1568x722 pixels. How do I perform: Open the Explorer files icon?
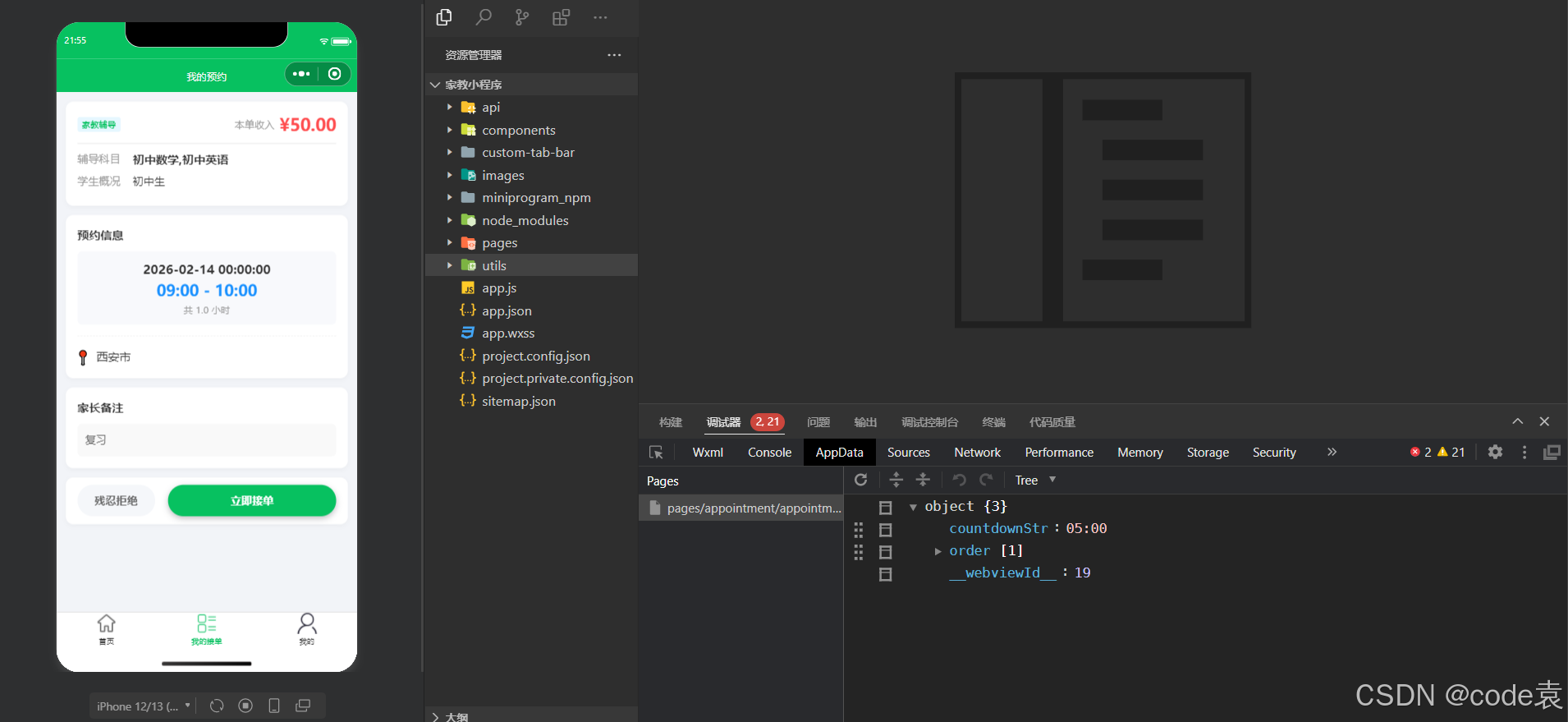pos(444,17)
